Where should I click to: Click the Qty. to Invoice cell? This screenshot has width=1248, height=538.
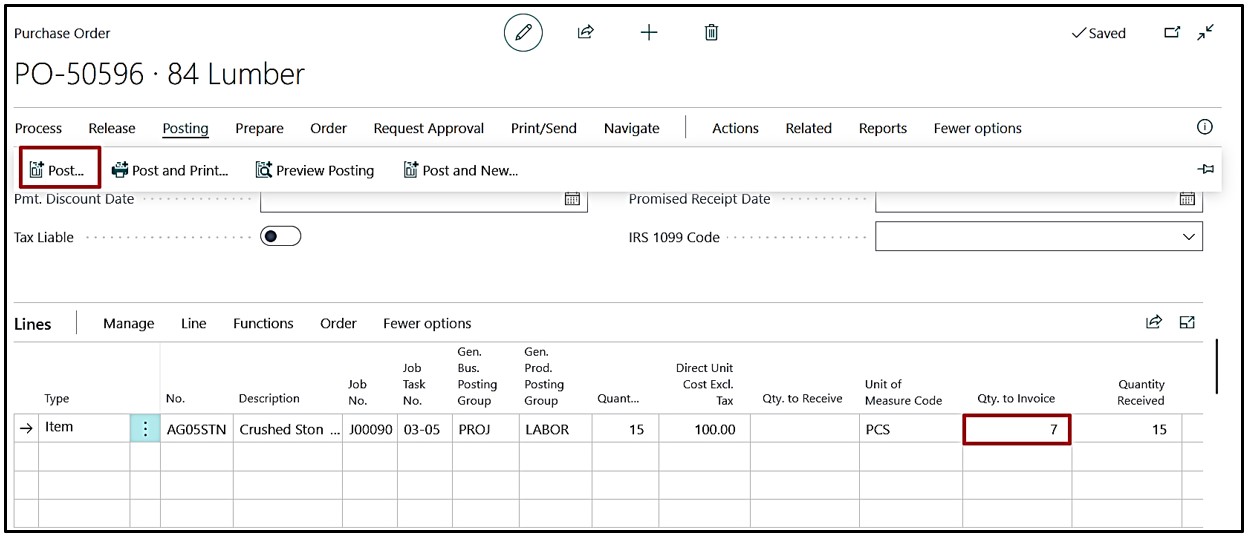click(1016, 430)
